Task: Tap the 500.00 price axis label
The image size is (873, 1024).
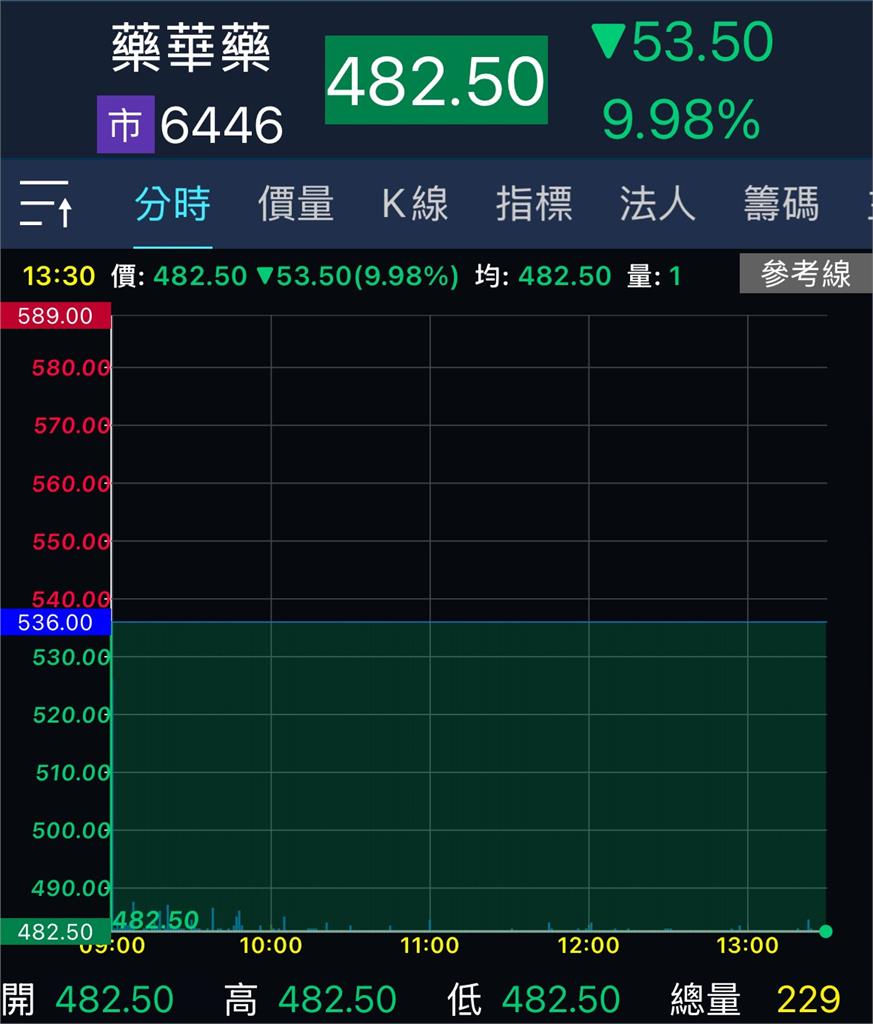Action: 71,831
